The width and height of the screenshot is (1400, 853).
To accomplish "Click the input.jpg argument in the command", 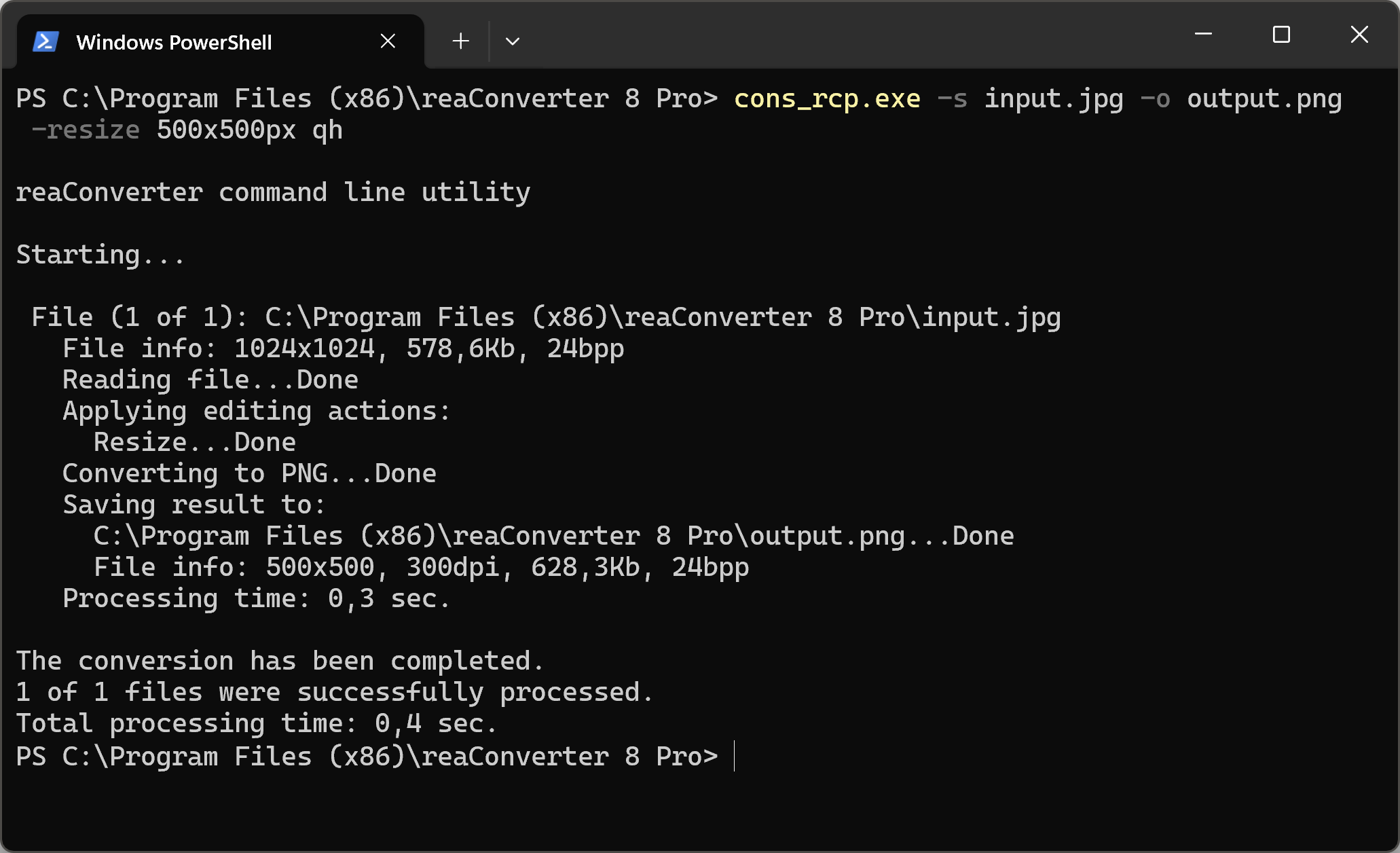I will (1054, 99).
